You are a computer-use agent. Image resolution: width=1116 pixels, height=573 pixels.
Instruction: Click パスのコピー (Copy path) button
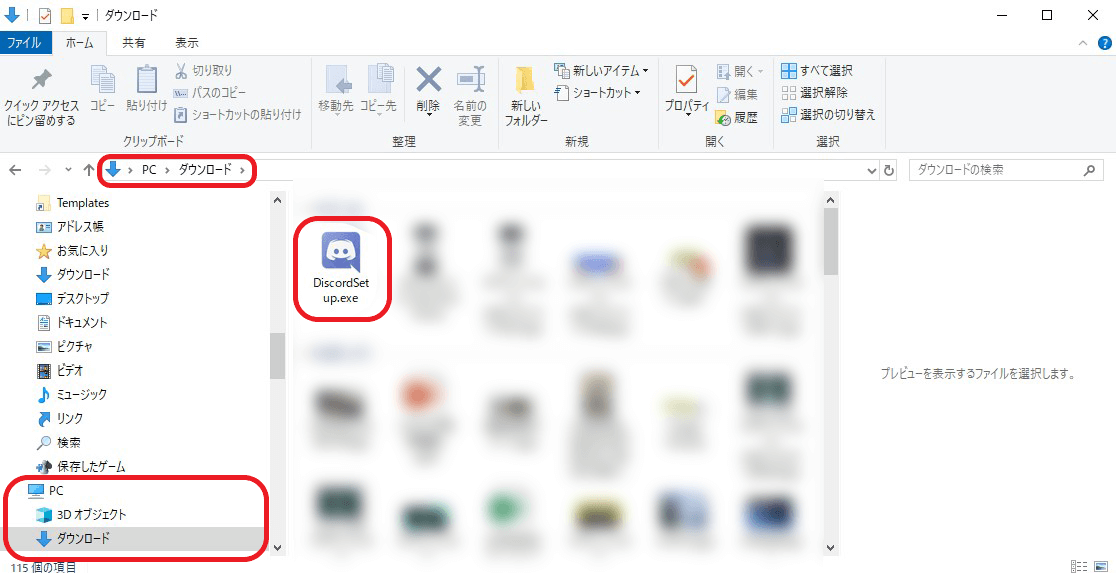click(x=211, y=93)
